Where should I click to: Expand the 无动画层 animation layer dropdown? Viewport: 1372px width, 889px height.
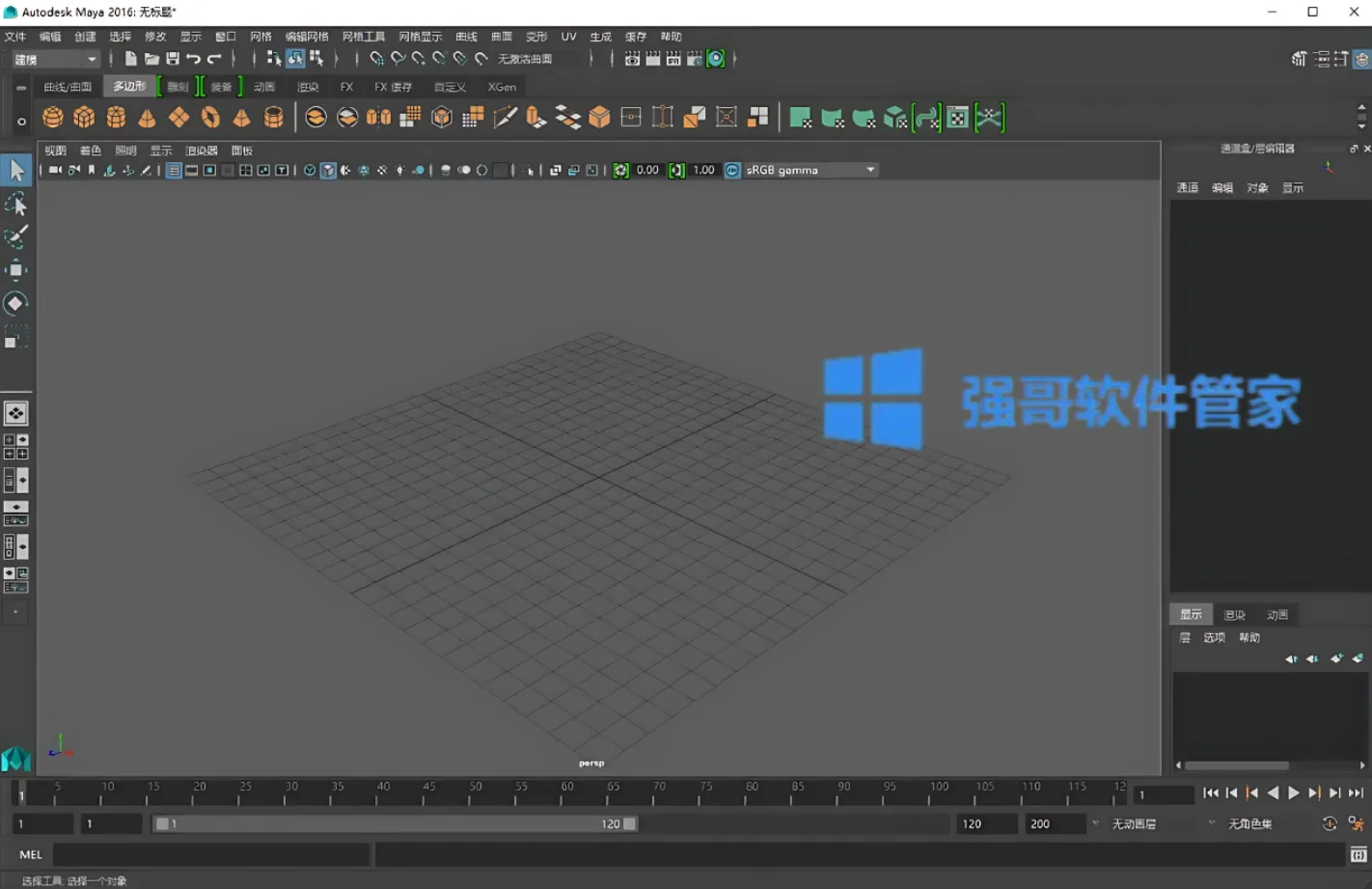1096,823
